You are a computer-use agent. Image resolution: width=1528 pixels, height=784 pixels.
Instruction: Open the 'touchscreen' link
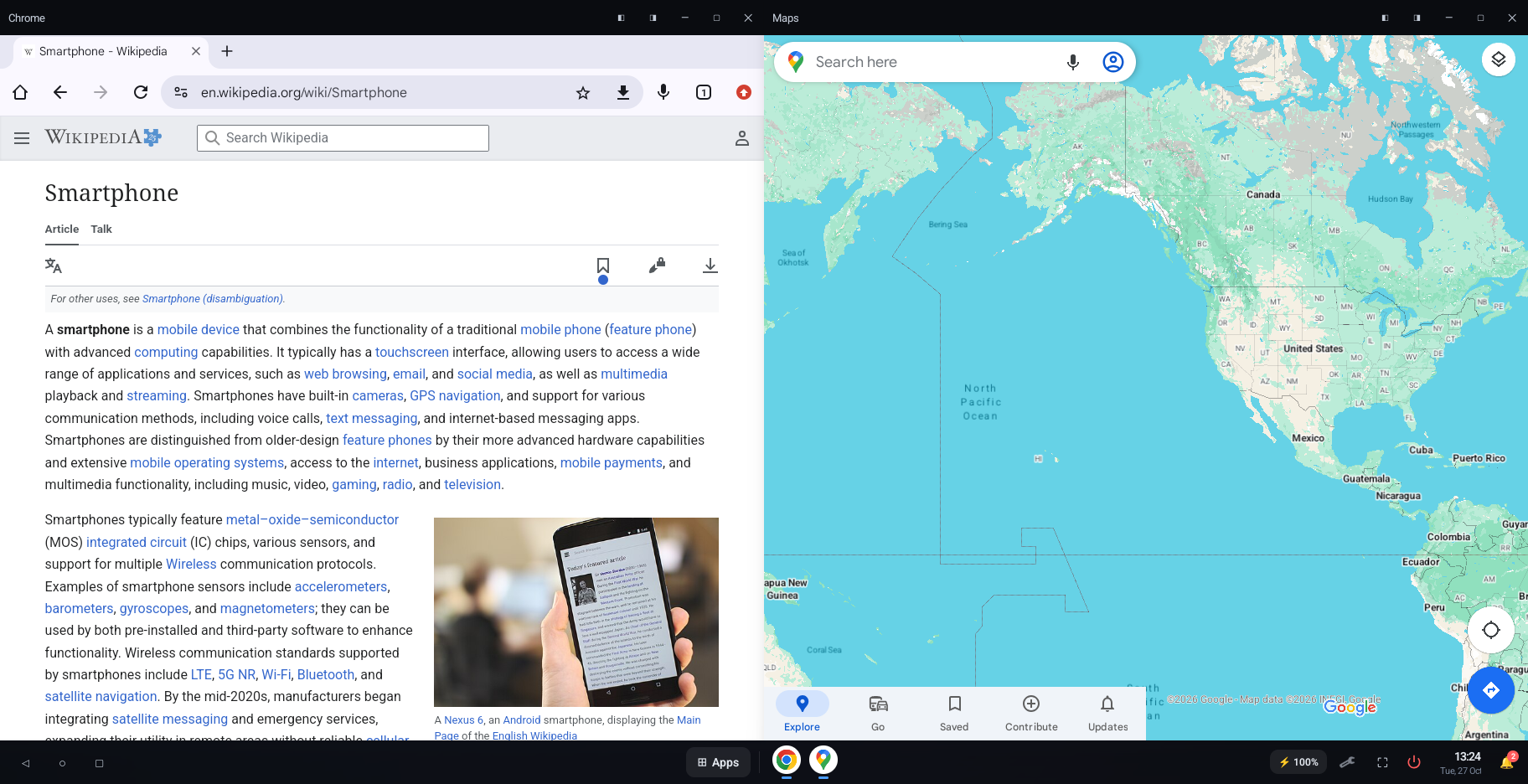coord(412,353)
